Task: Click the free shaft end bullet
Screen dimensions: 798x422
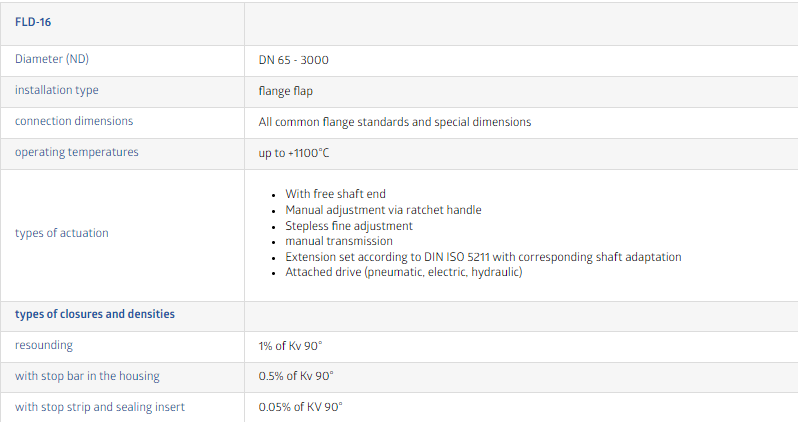Action: click(335, 194)
